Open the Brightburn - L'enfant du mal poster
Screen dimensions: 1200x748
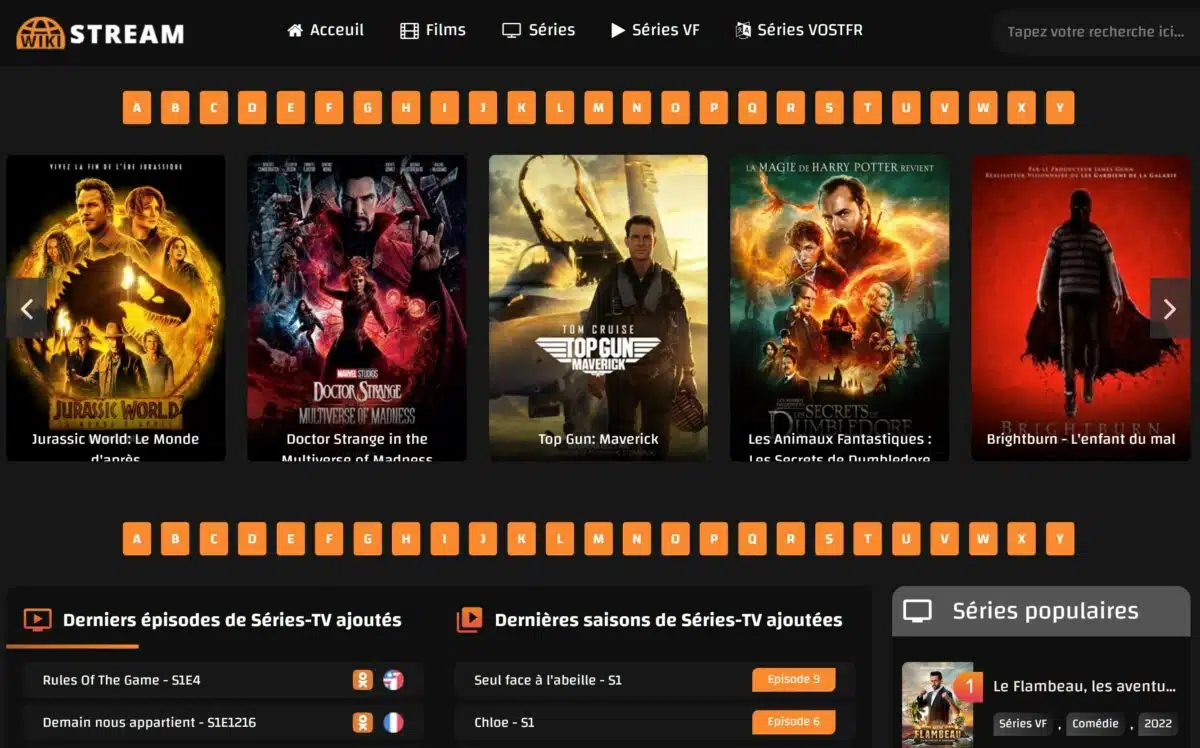coord(1080,308)
